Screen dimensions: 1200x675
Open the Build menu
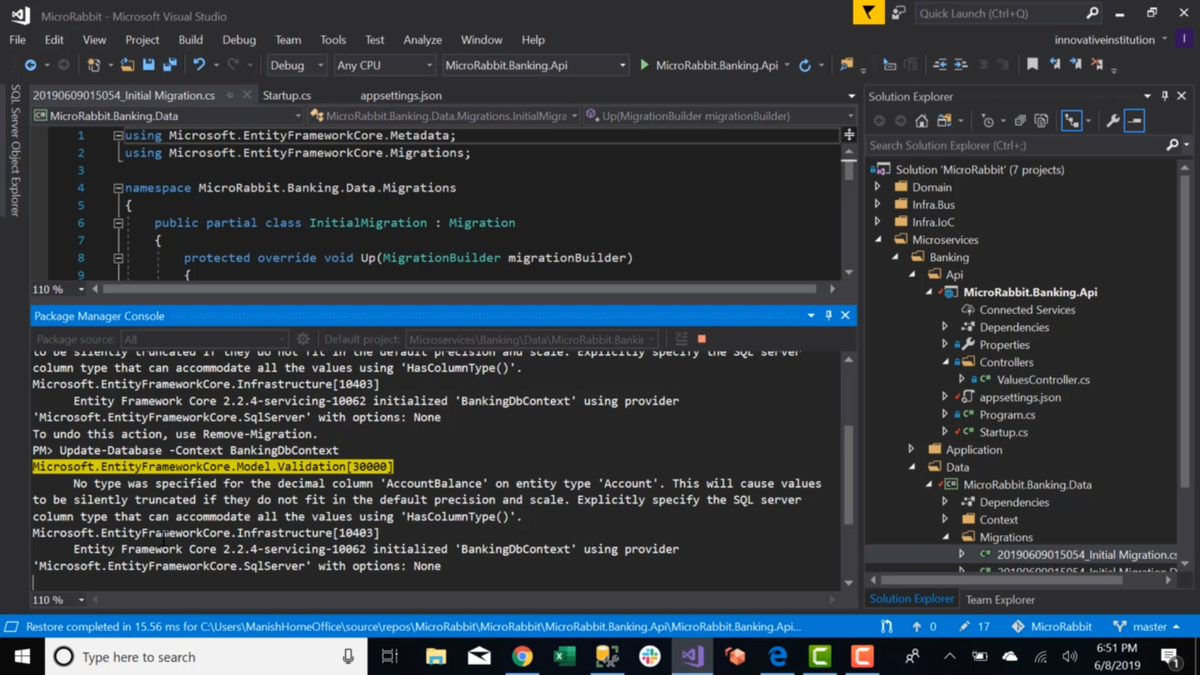click(x=190, y=40)
